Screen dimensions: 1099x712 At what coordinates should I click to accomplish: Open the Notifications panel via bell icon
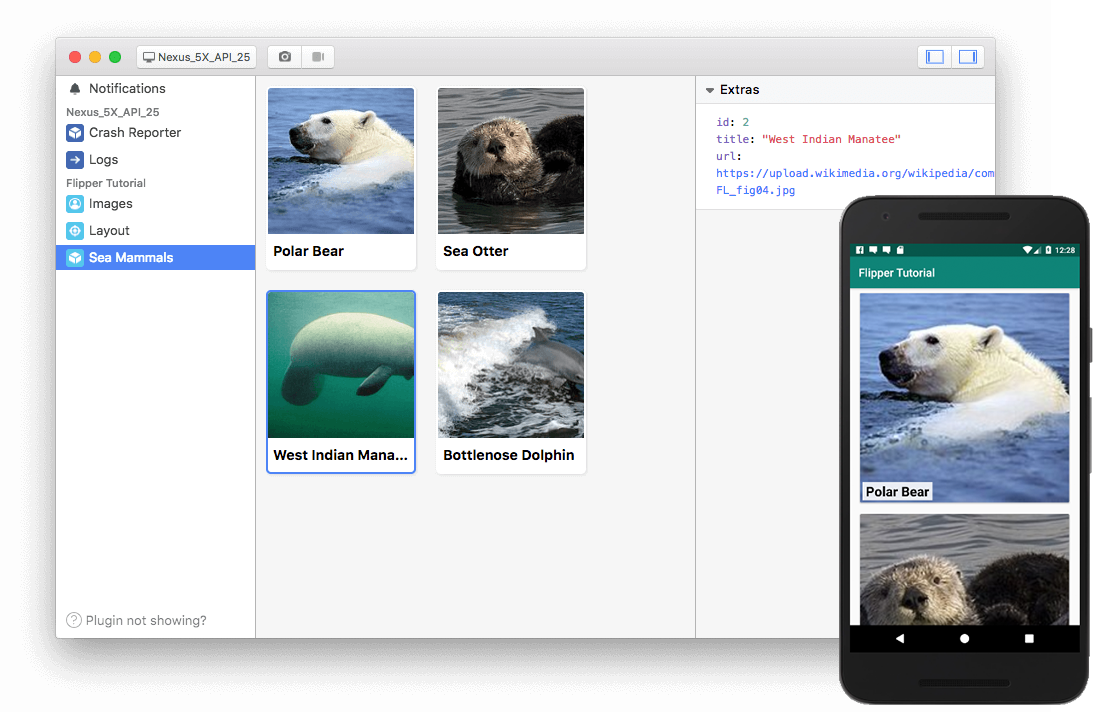(74, 88)
